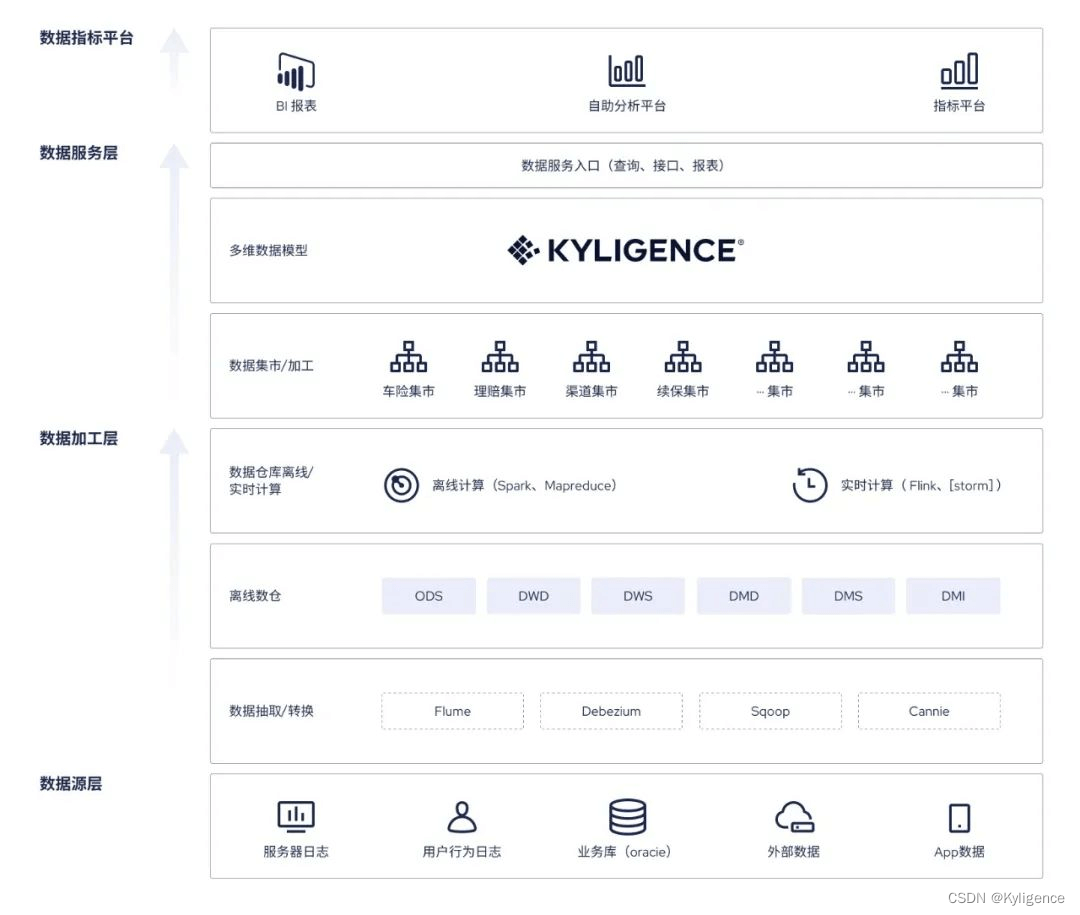Click the Flume dashed box
This screenshot has height=915, width=1080.
pyautogui.click(x=453, y=711)
